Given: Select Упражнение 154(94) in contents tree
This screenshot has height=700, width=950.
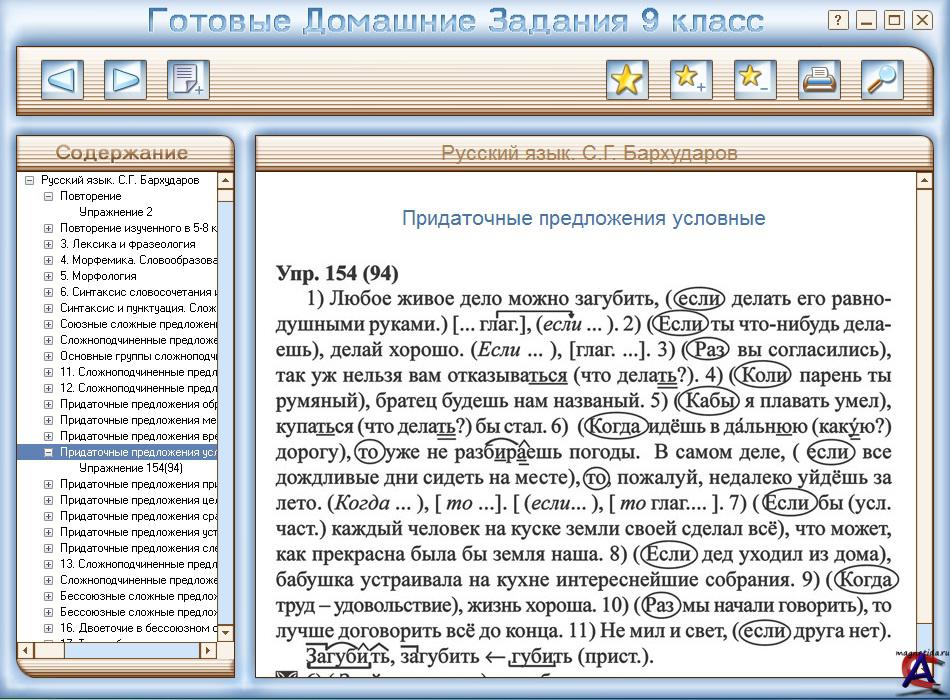Looking at the screenshot, I should click(130, 468).
